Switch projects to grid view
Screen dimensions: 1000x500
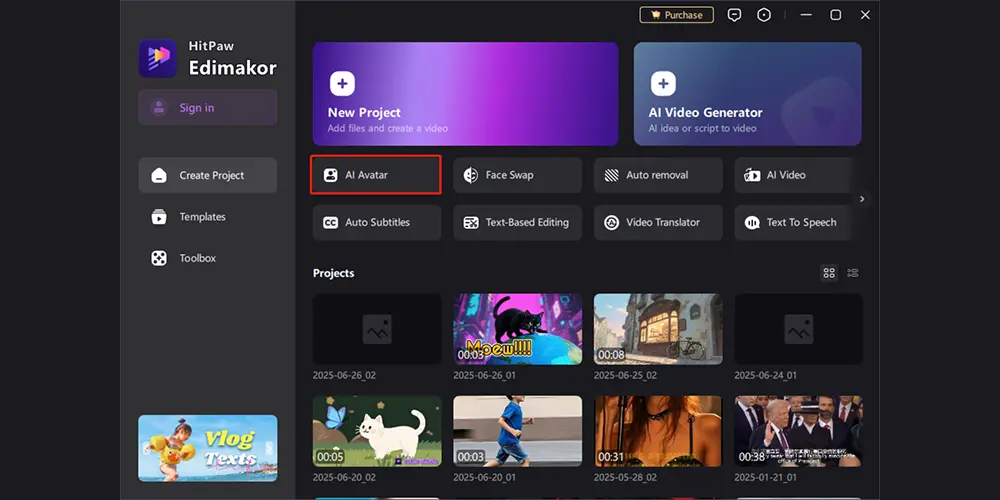pos(828,273)
